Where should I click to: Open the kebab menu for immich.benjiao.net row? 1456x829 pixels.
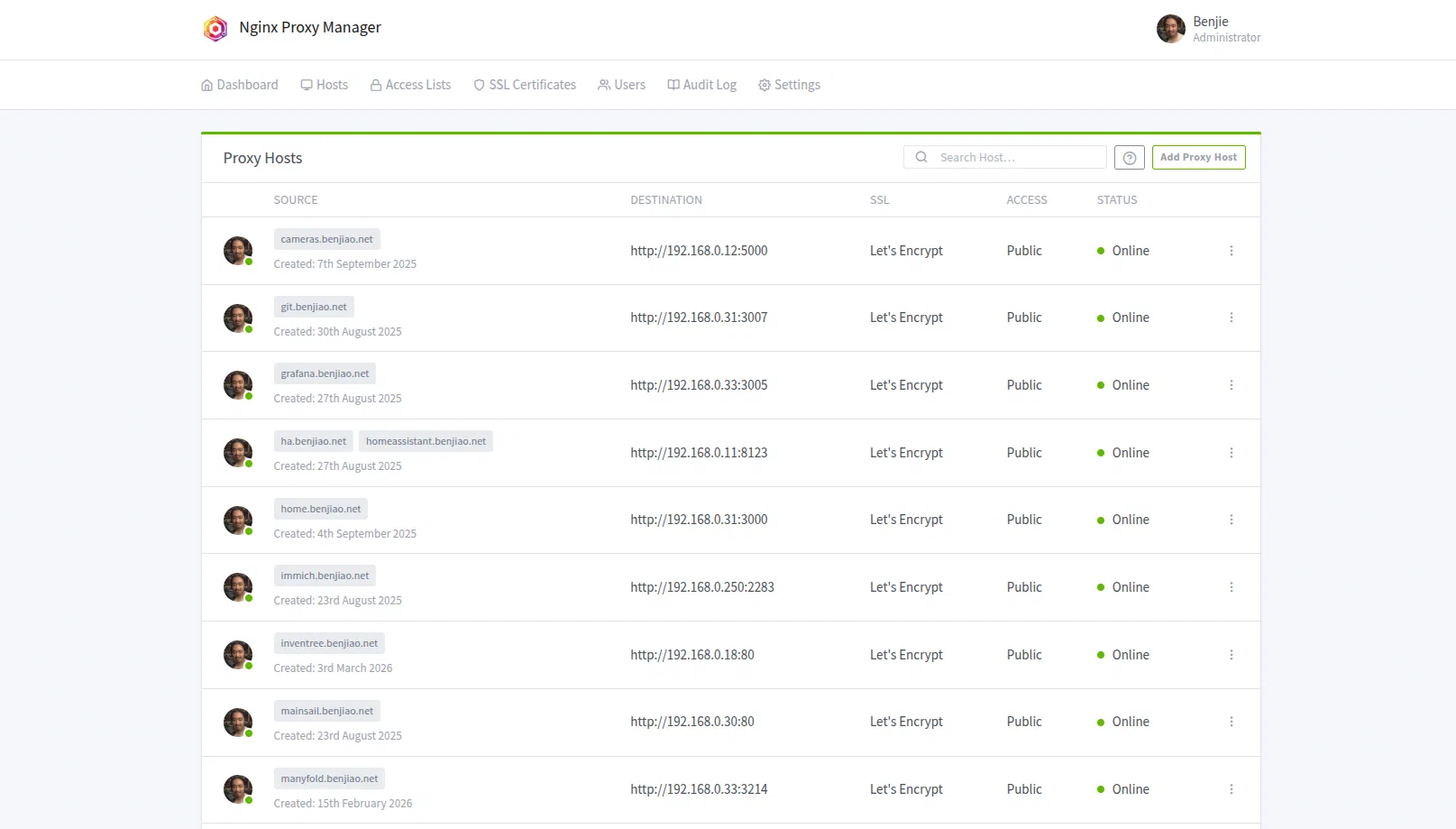tap(1232, 586)
